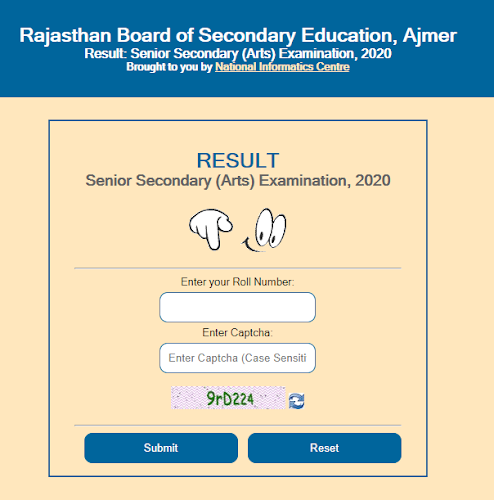The width and height of the screenshot is (494, 500).
Task: Focus the Roll Number input field
Action: click(237, 307)
